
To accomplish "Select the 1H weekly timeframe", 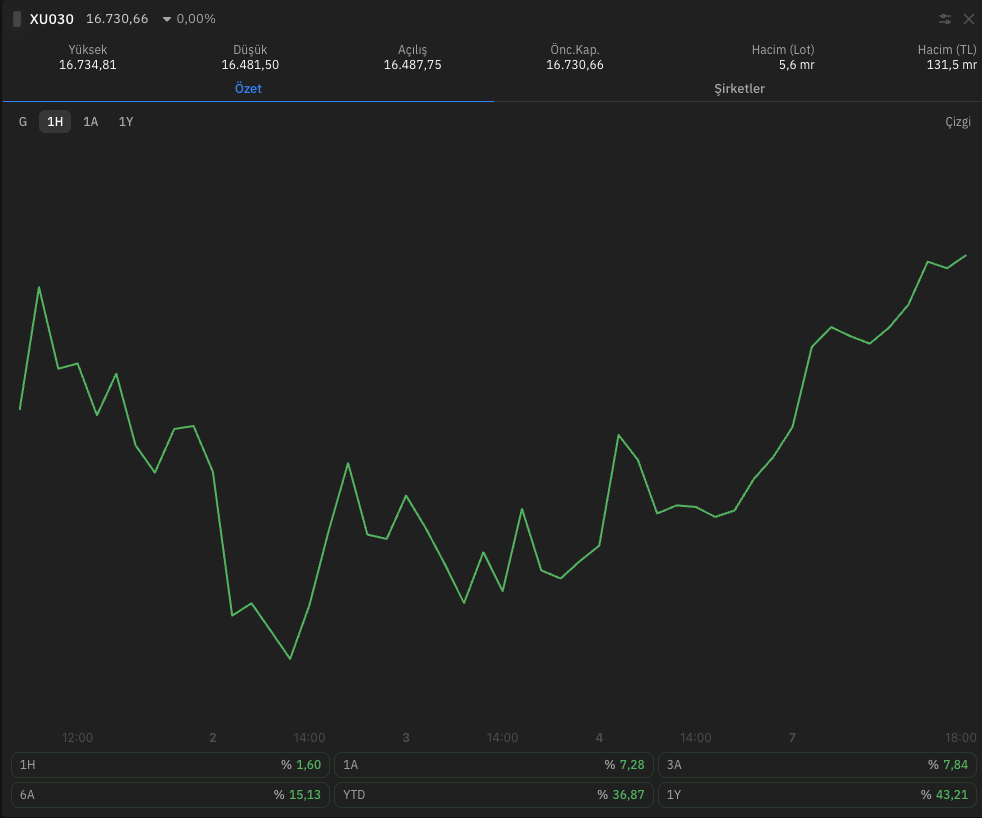I will tap(55, 122).
